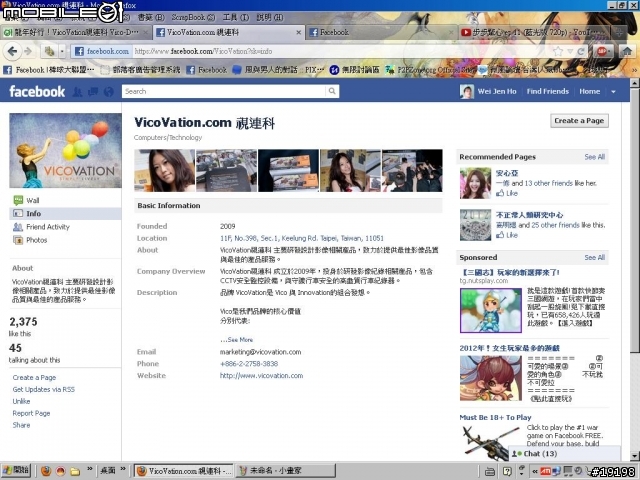Image resolution: width=640 pixels, height=480 pixels.
Task: Click the facebook.com site identity button
Action: point(102,51)
